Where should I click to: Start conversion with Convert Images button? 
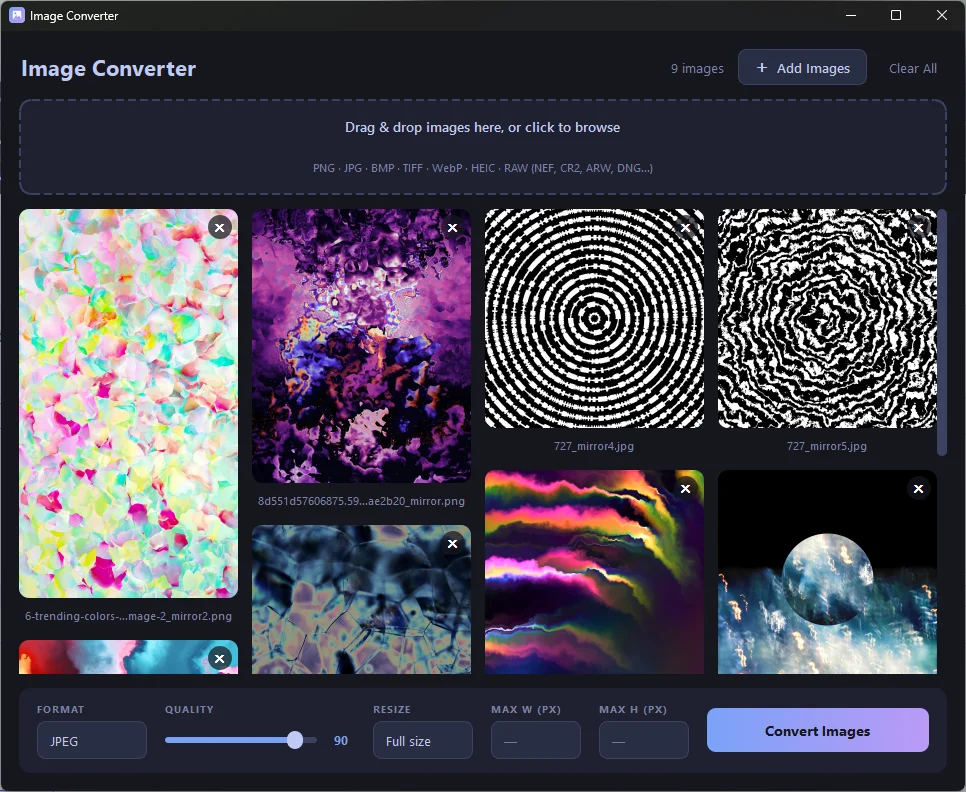(818, 730)
